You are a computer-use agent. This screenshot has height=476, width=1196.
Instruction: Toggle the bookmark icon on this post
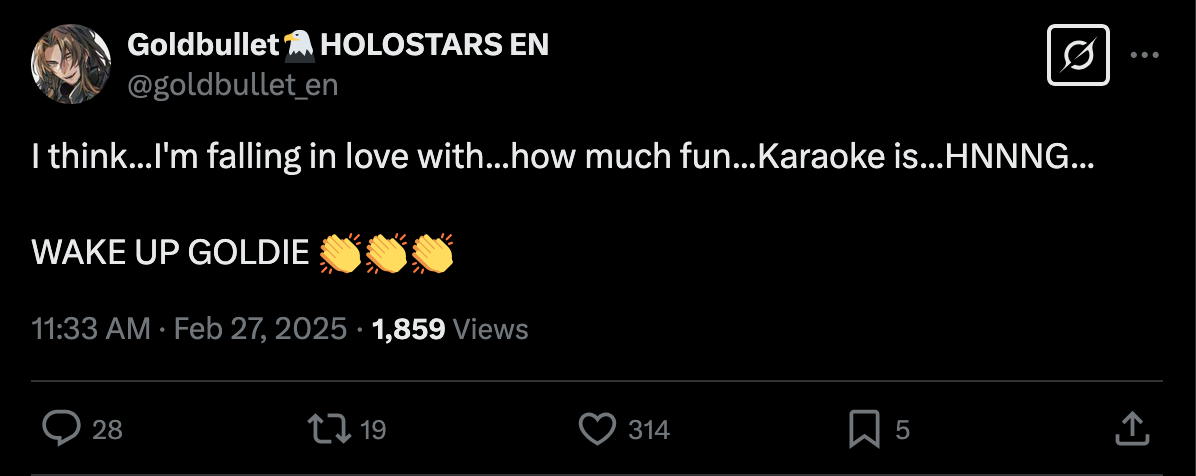(864, 430)
